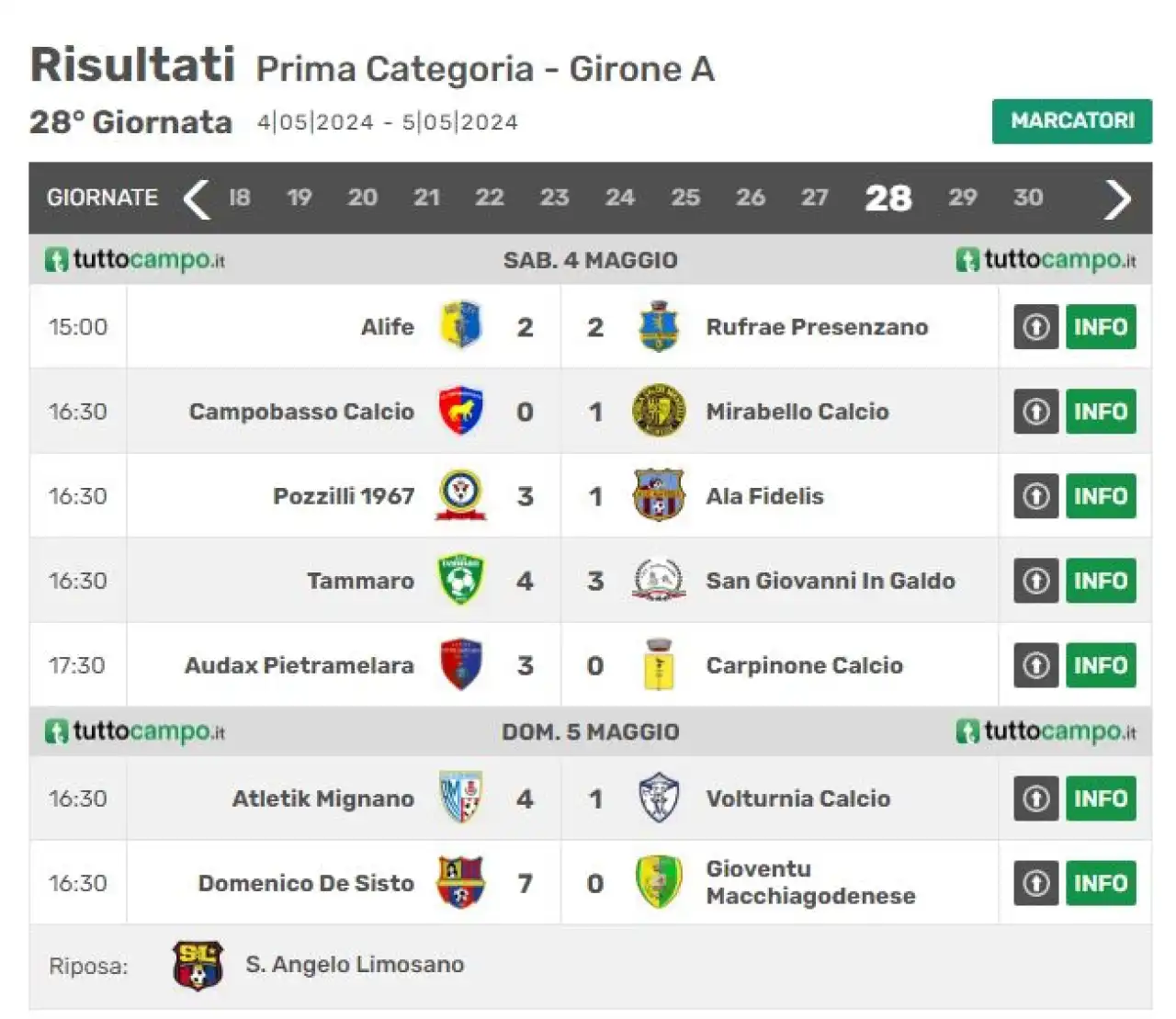Open the Rufrae Presenzano team link
This screenshot has height=1019, width=1176.
coord(817,327)
